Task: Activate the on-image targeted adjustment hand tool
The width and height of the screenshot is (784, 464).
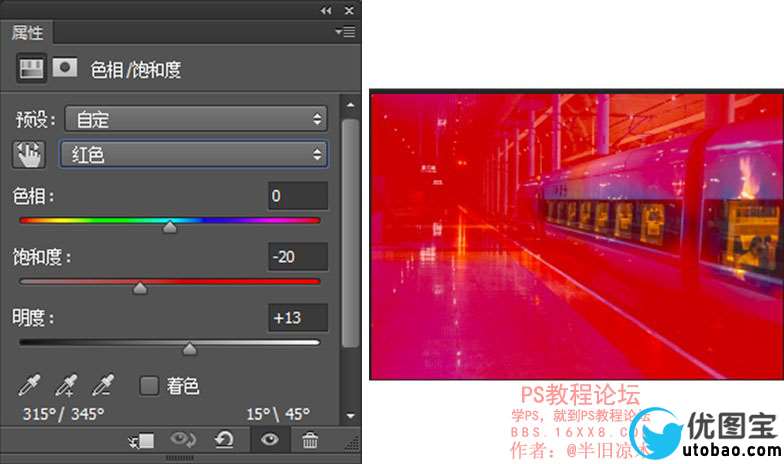Action: point(31,154)
